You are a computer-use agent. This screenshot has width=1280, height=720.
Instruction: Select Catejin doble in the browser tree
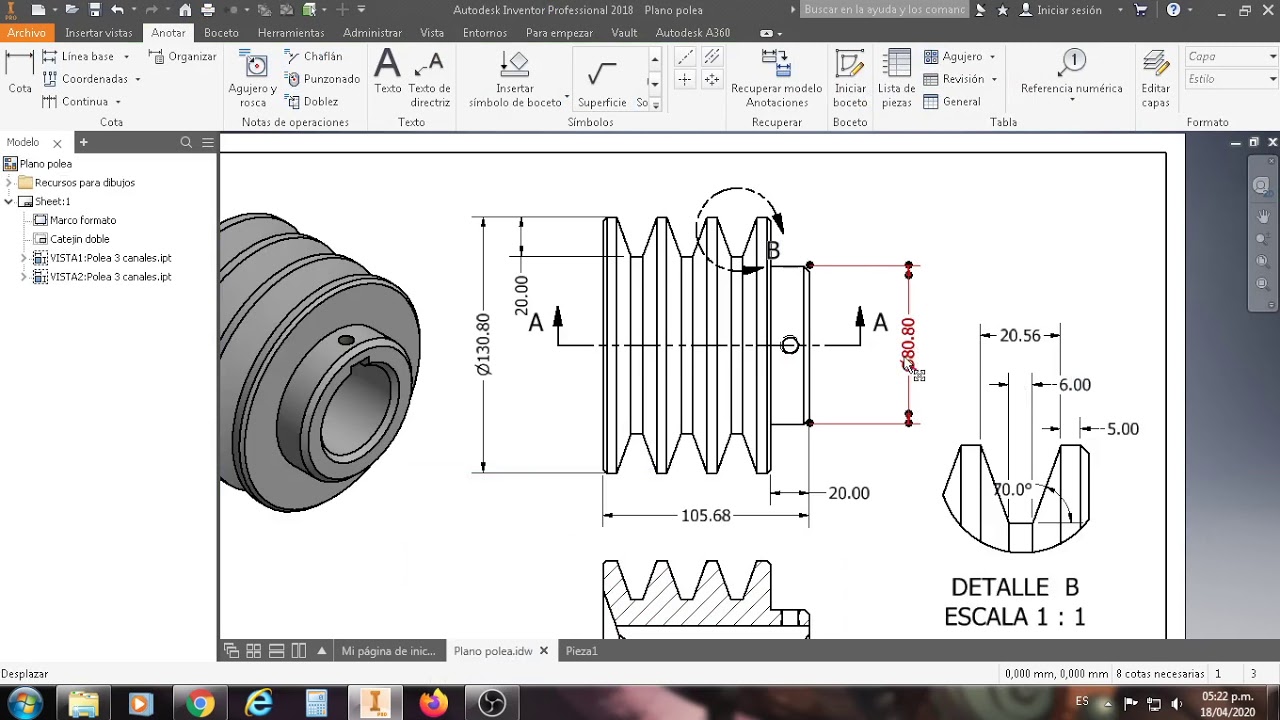pyautogui.click(x=80, y=239)
